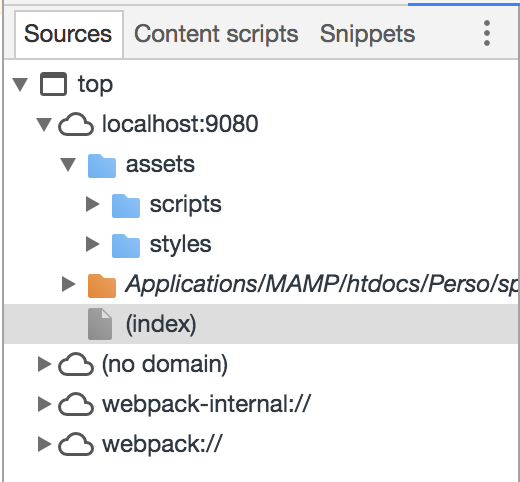Select the Sources tab
Viewport: 520px width, 482px height.
tap(68, 34)
